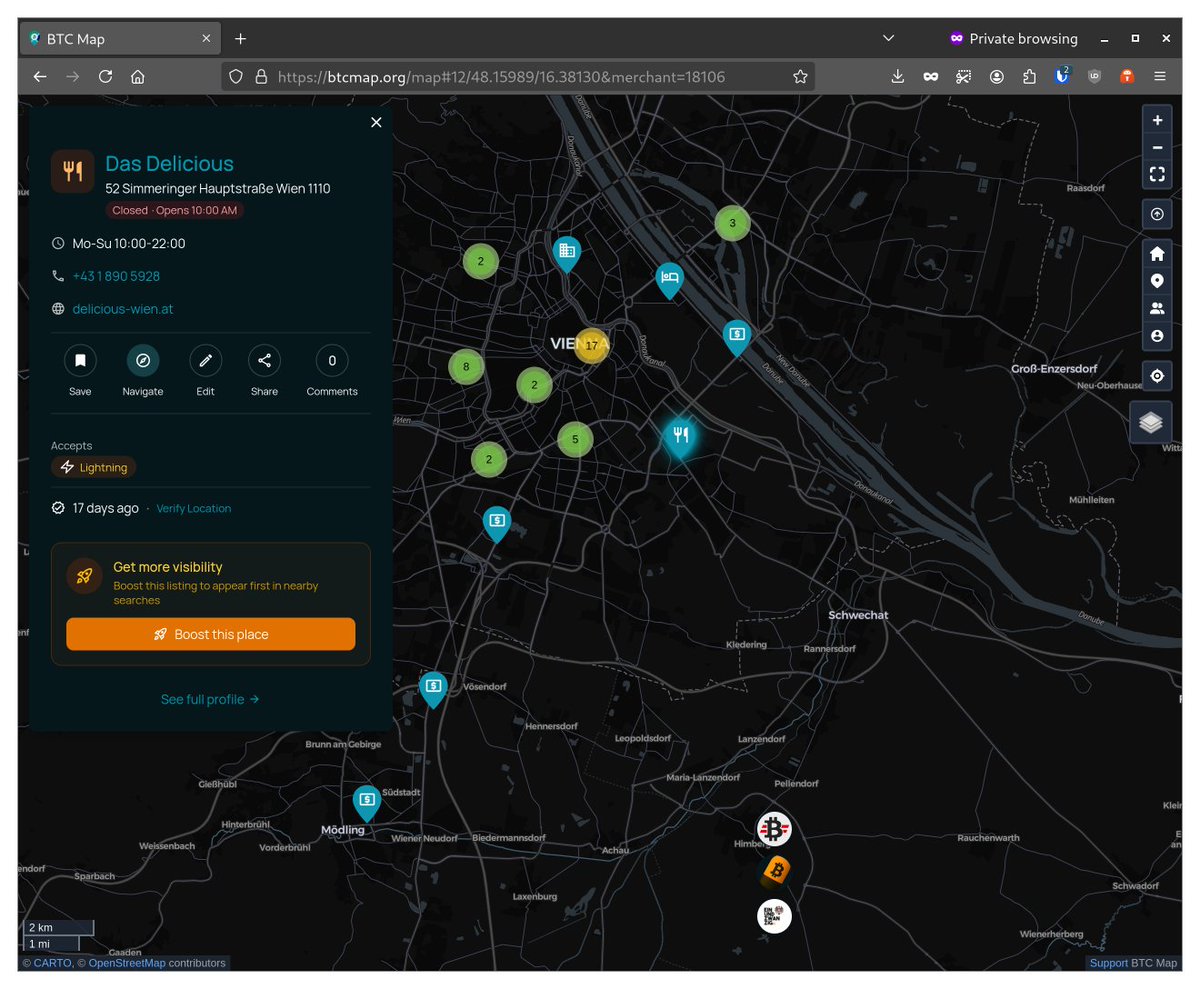Open the map layers switcher
This screenshot has width=1200, height=989.
(x=1151, y=423)
